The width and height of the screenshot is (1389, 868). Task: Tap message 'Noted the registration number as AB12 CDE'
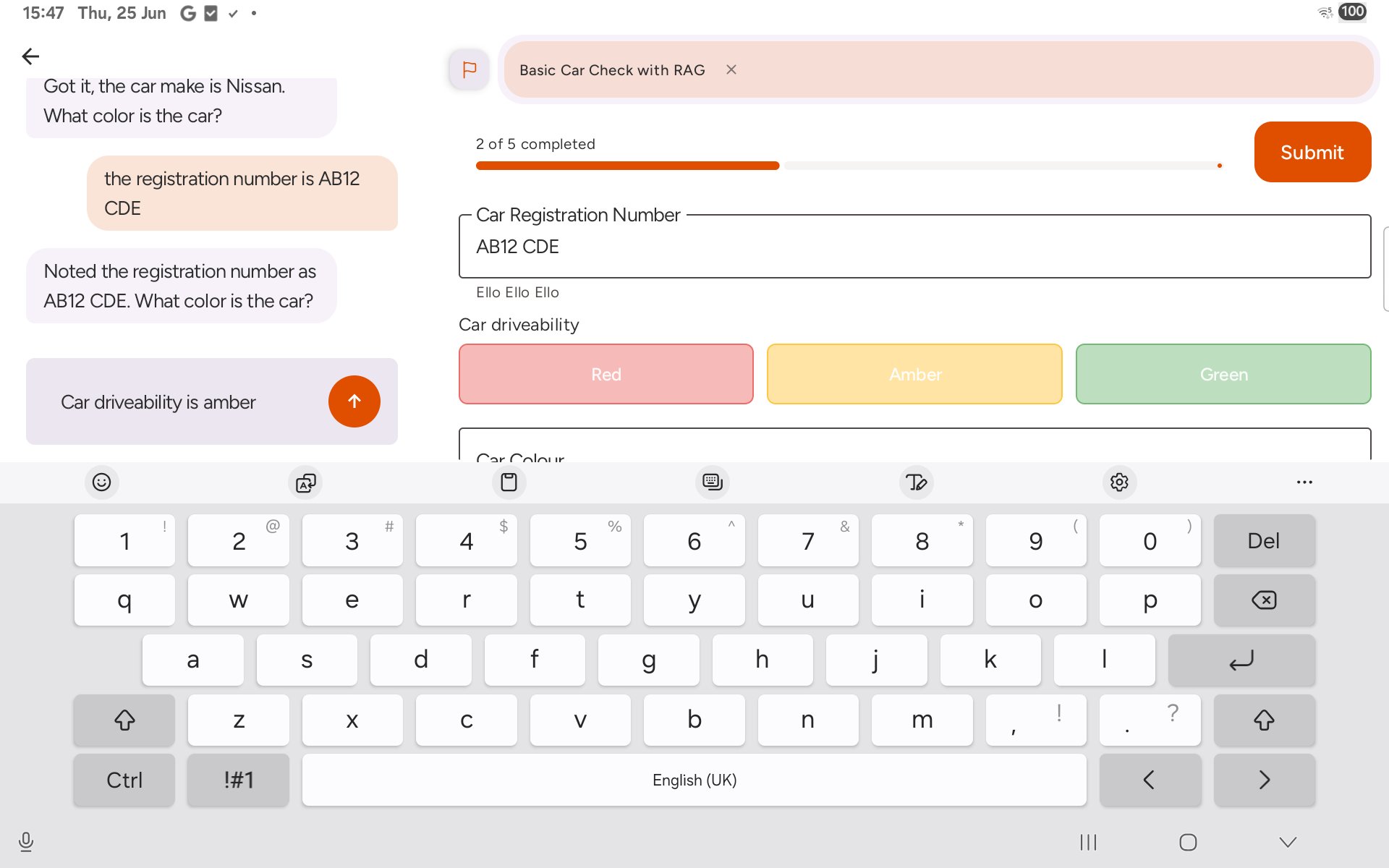pos(182,286)
